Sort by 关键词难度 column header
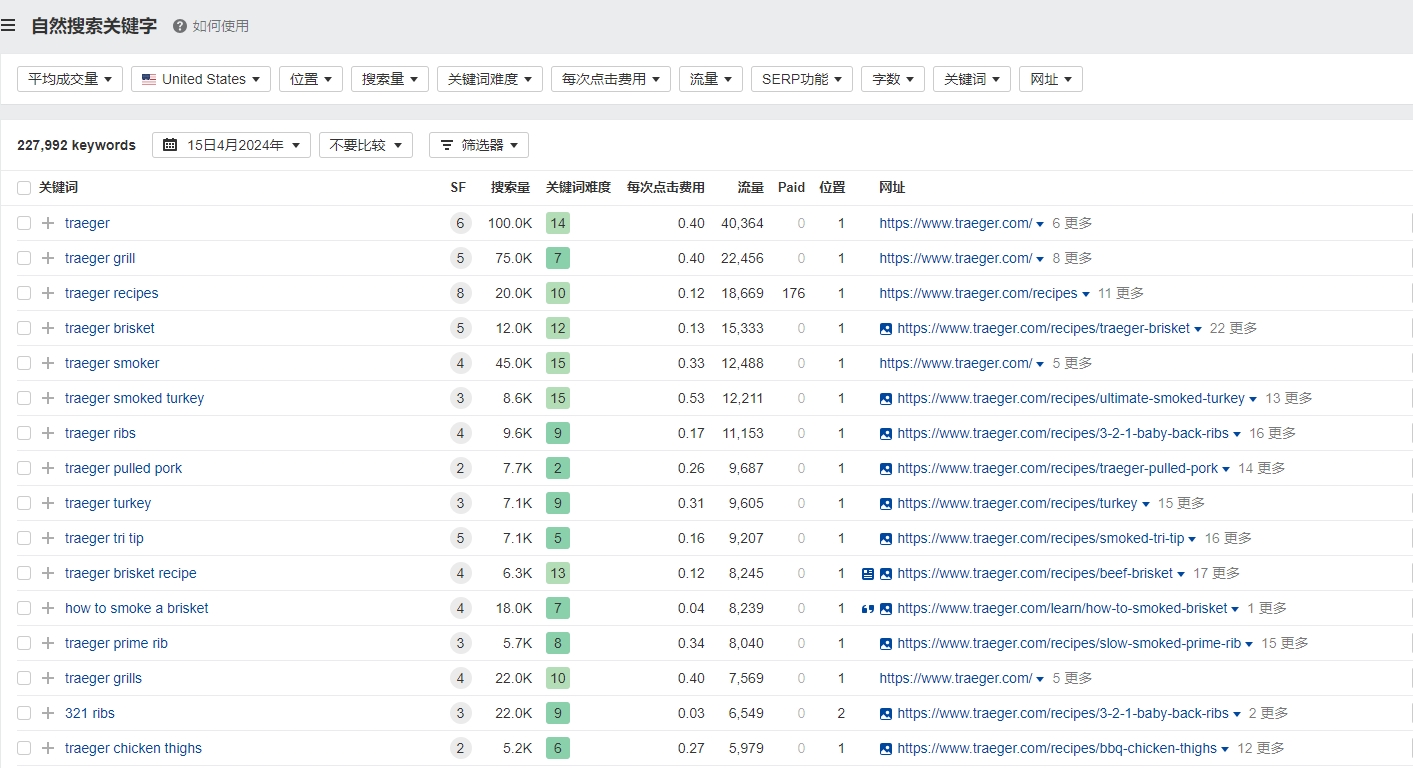 coord(578,188)
